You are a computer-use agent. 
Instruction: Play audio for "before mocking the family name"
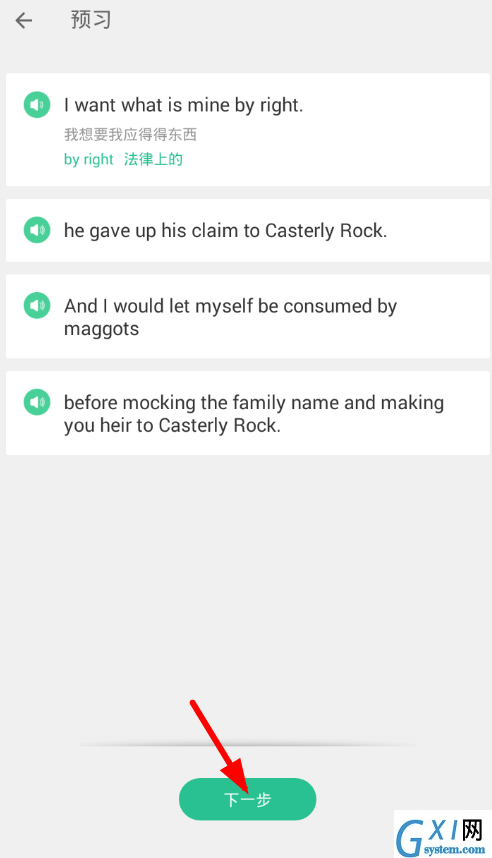37,402
